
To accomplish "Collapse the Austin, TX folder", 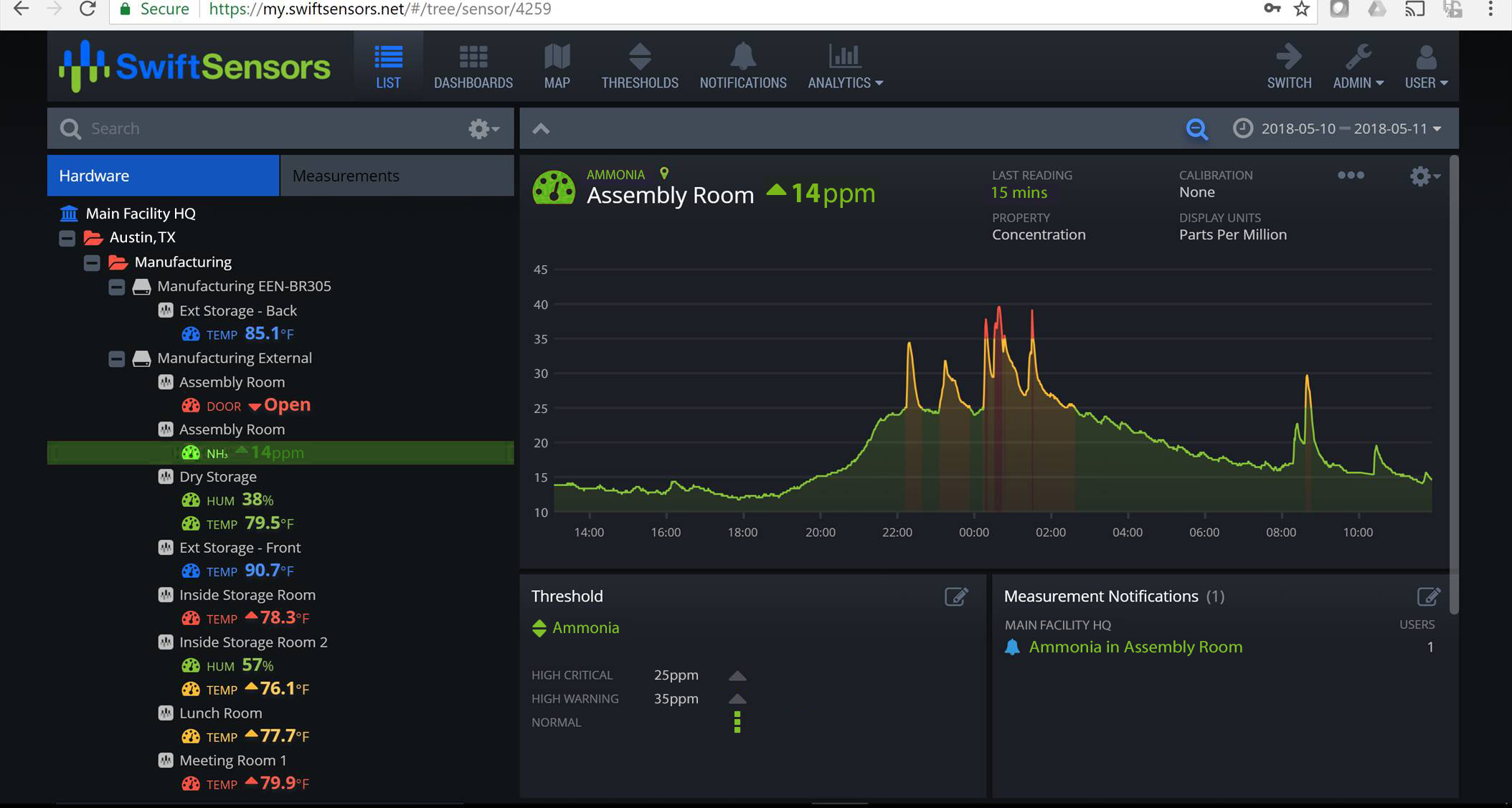I will [67, 238].
